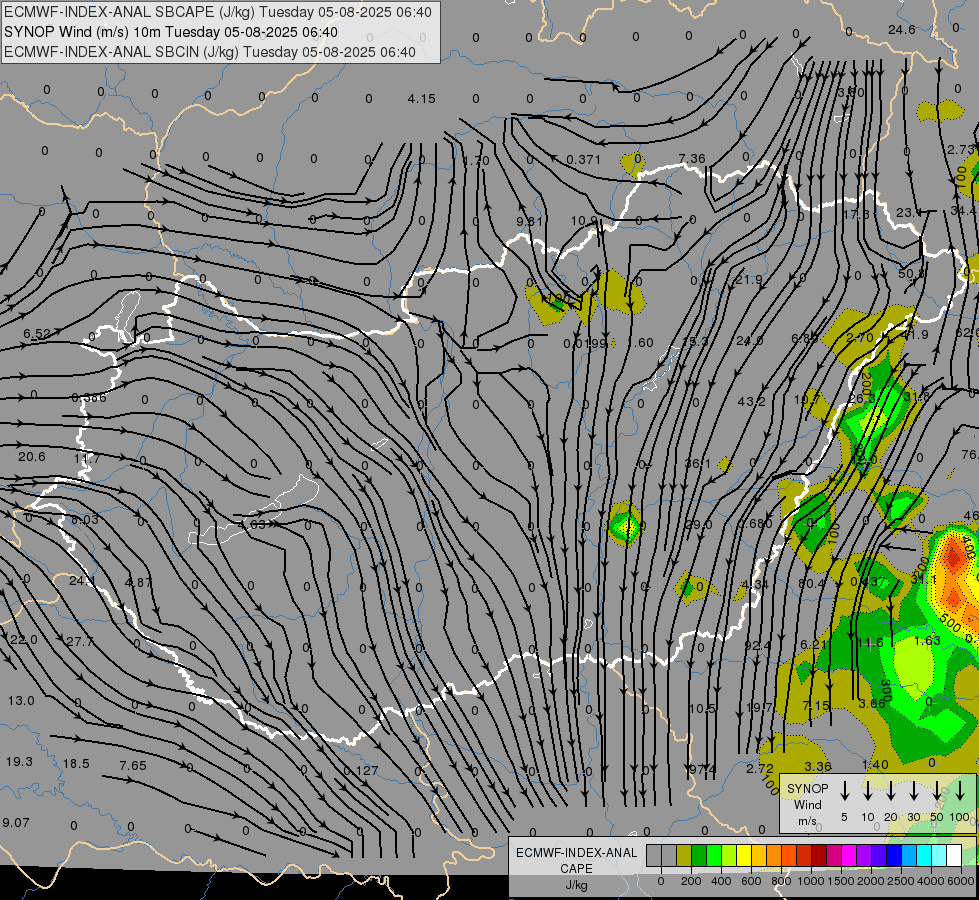Click the '20.6' value on the map

coord(32,457)
